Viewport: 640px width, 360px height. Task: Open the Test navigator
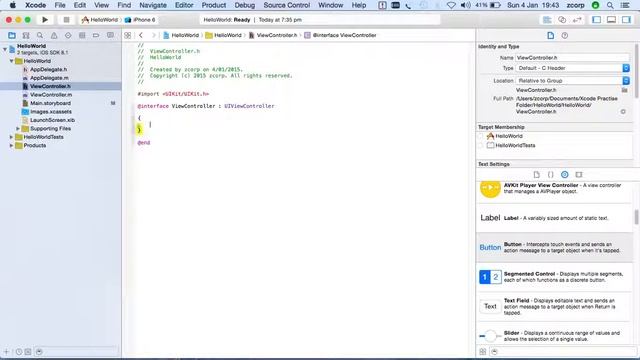coord(68,36)
